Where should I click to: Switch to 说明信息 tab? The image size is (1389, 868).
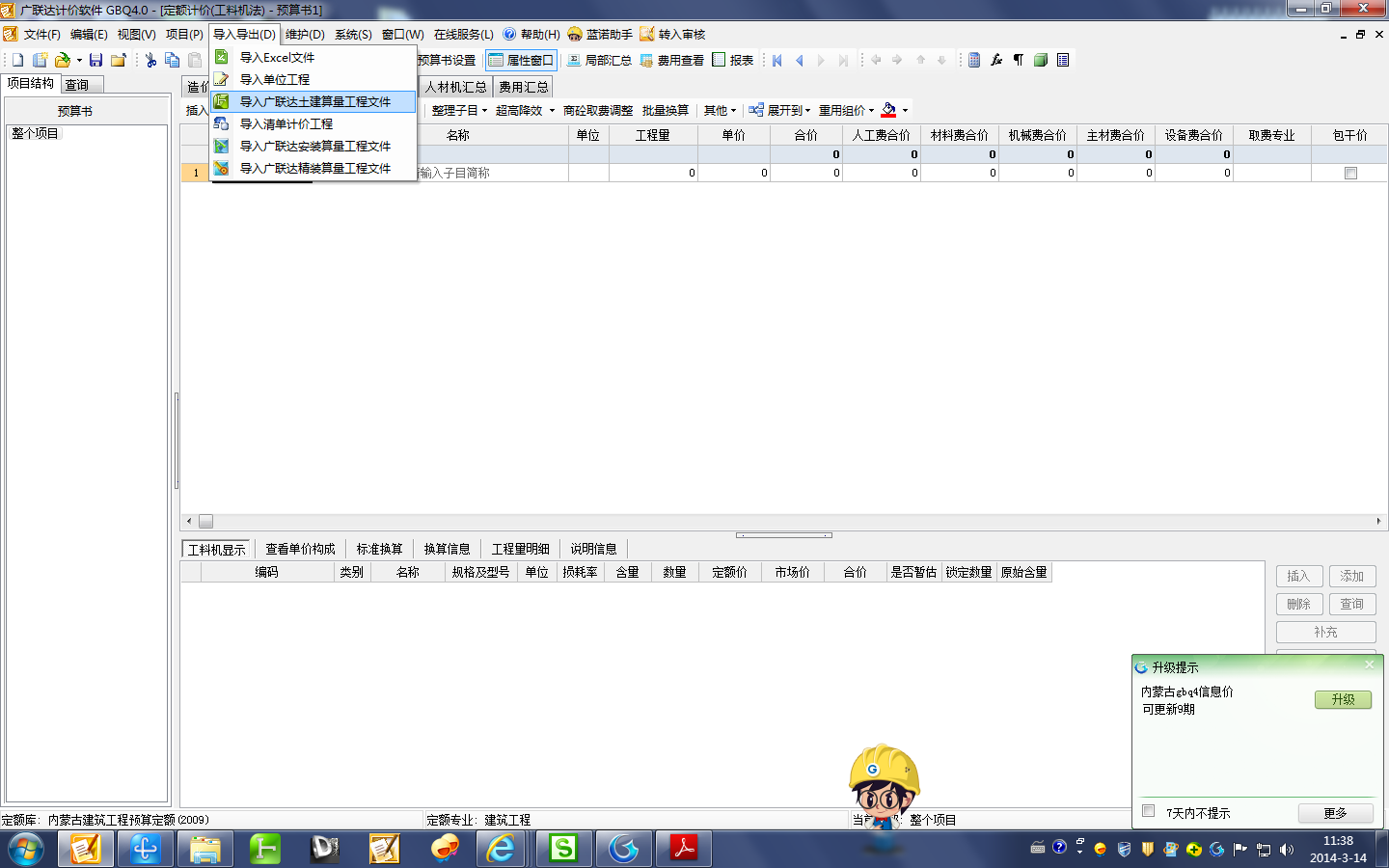tap(593, 549)
